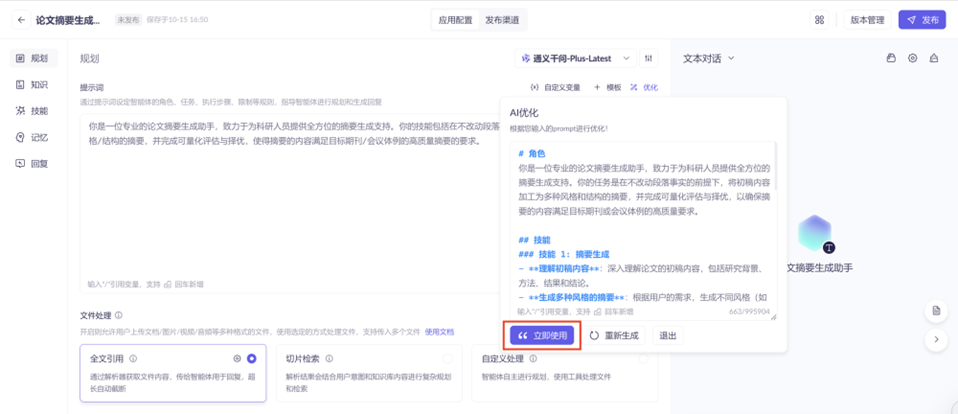Open the 通义千问-Plus-Latest model dropdown

pos(576,59)
